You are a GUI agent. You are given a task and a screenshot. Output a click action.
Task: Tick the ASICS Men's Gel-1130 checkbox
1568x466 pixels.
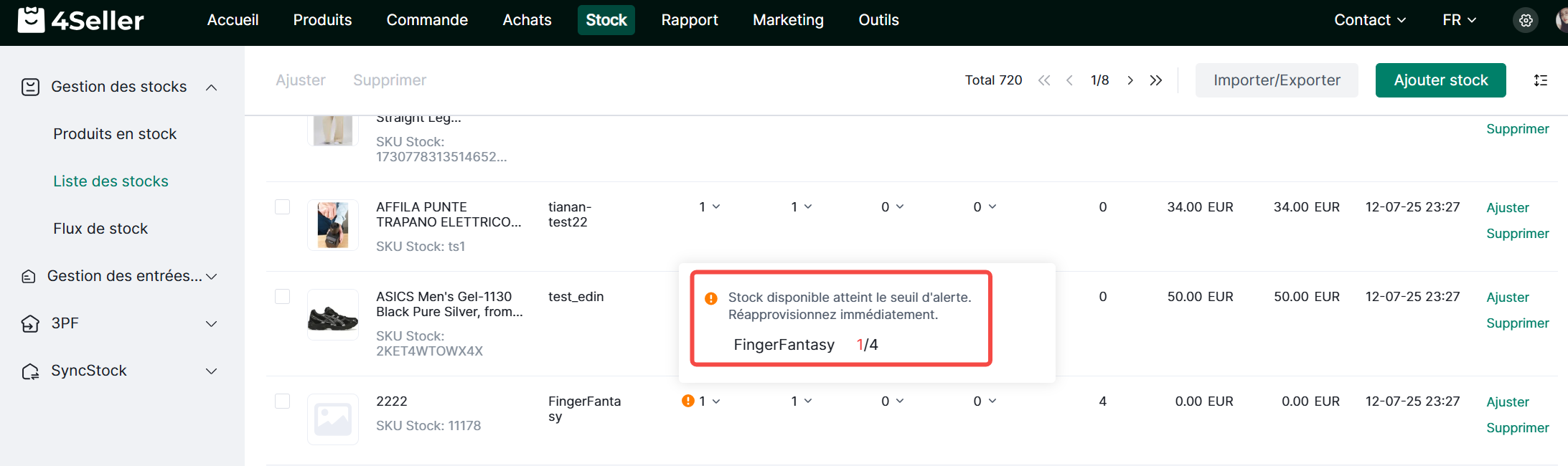(283, 297)
